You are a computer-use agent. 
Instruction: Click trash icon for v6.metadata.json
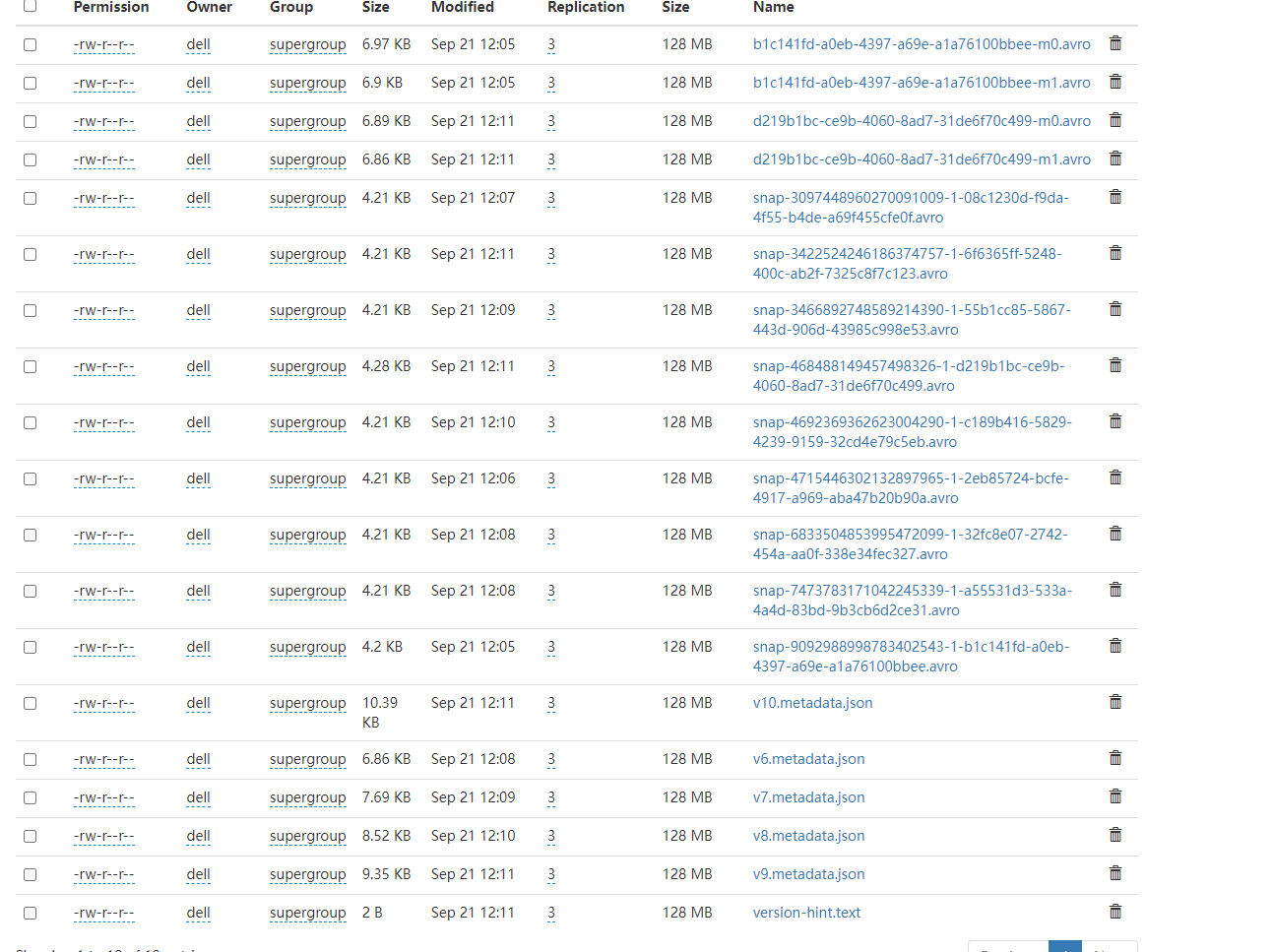1115,758
